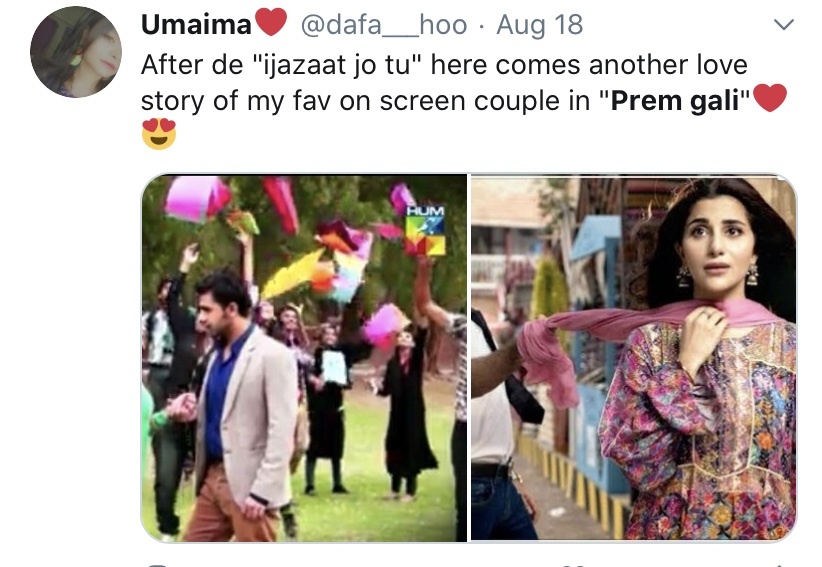Click the red heart after Prem gali
This screenshot has height=567, width=822.
770,98
